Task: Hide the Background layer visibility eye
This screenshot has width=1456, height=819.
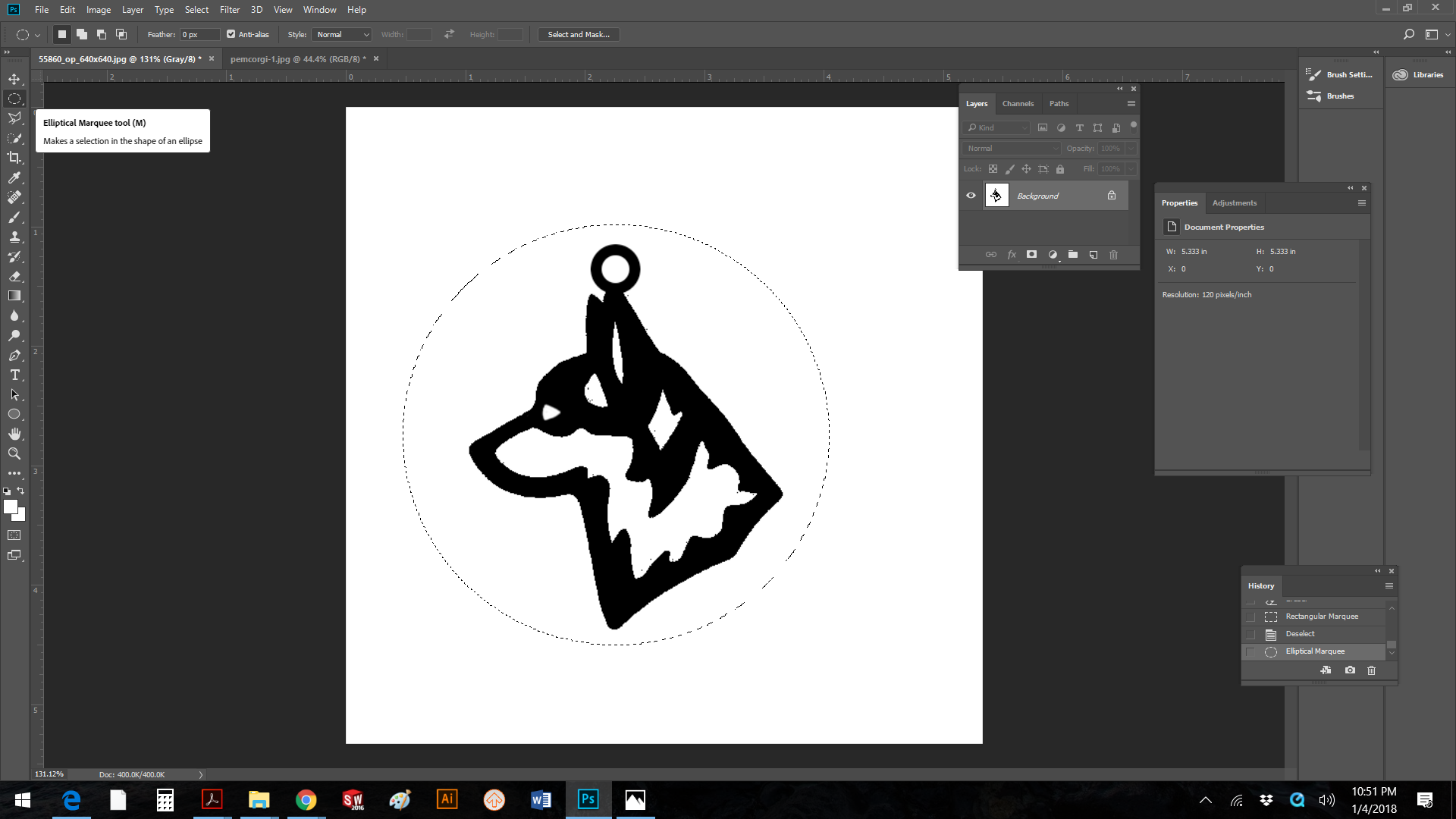Action: (971, 196)
